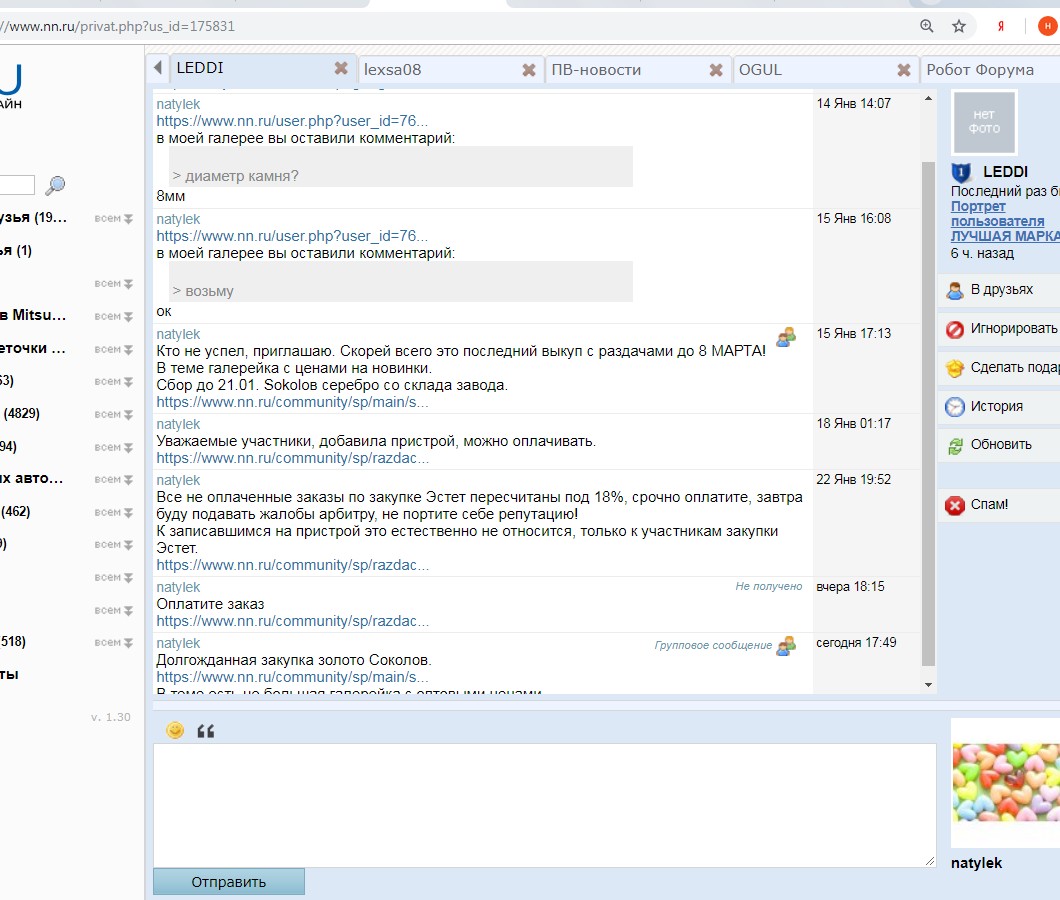The width and height of the screenshot is (1060, 900).
Task: Click scrollbar down arrow in chat
Action: 928,685
